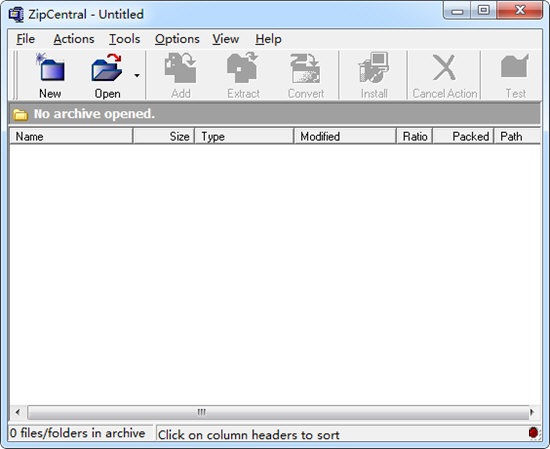The height and width of the screenshot is (449, 550).
Task: Close the ZipCentral window
Action: (520, 11)
